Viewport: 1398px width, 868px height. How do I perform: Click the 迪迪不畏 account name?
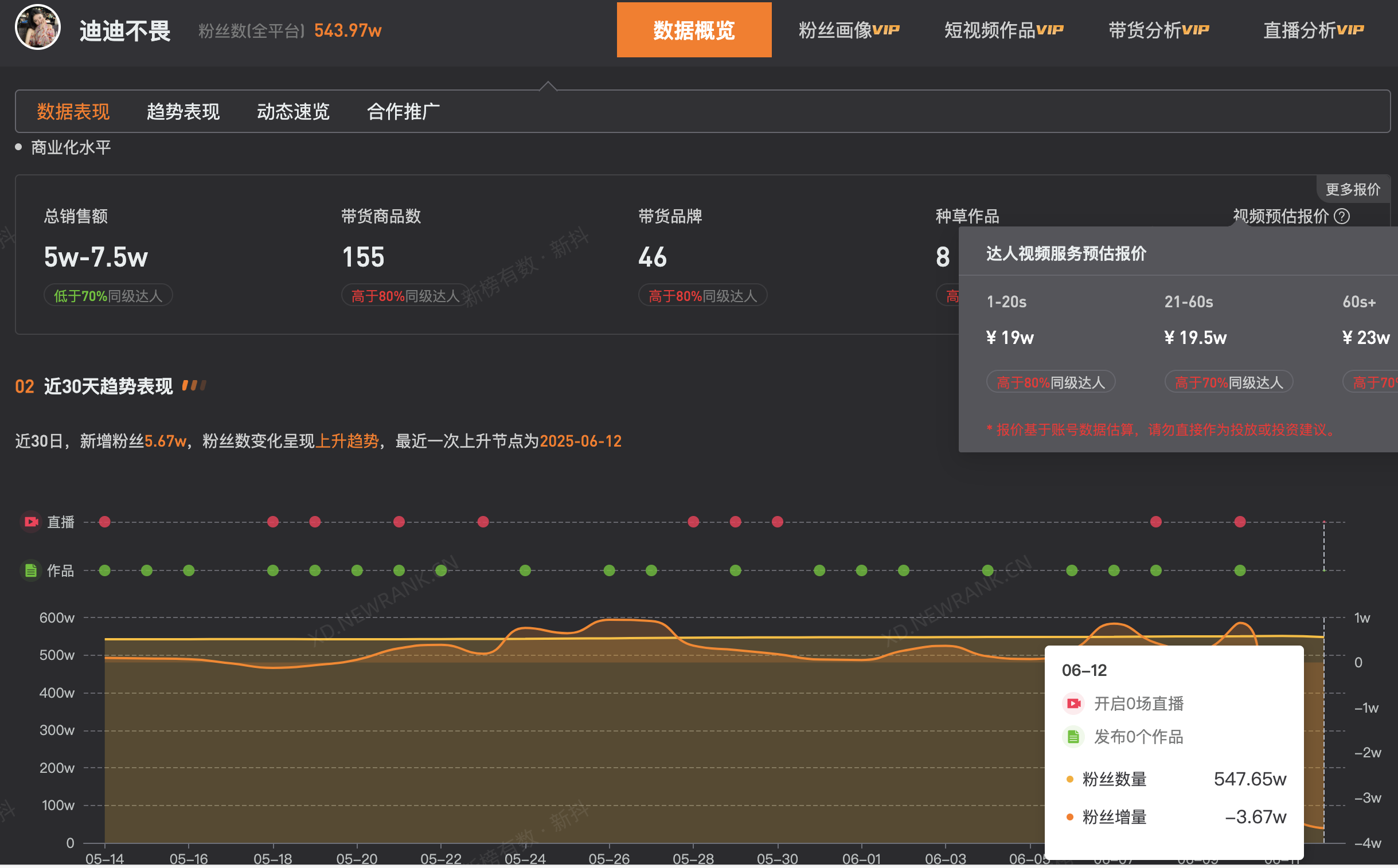(x=124, y=31)
